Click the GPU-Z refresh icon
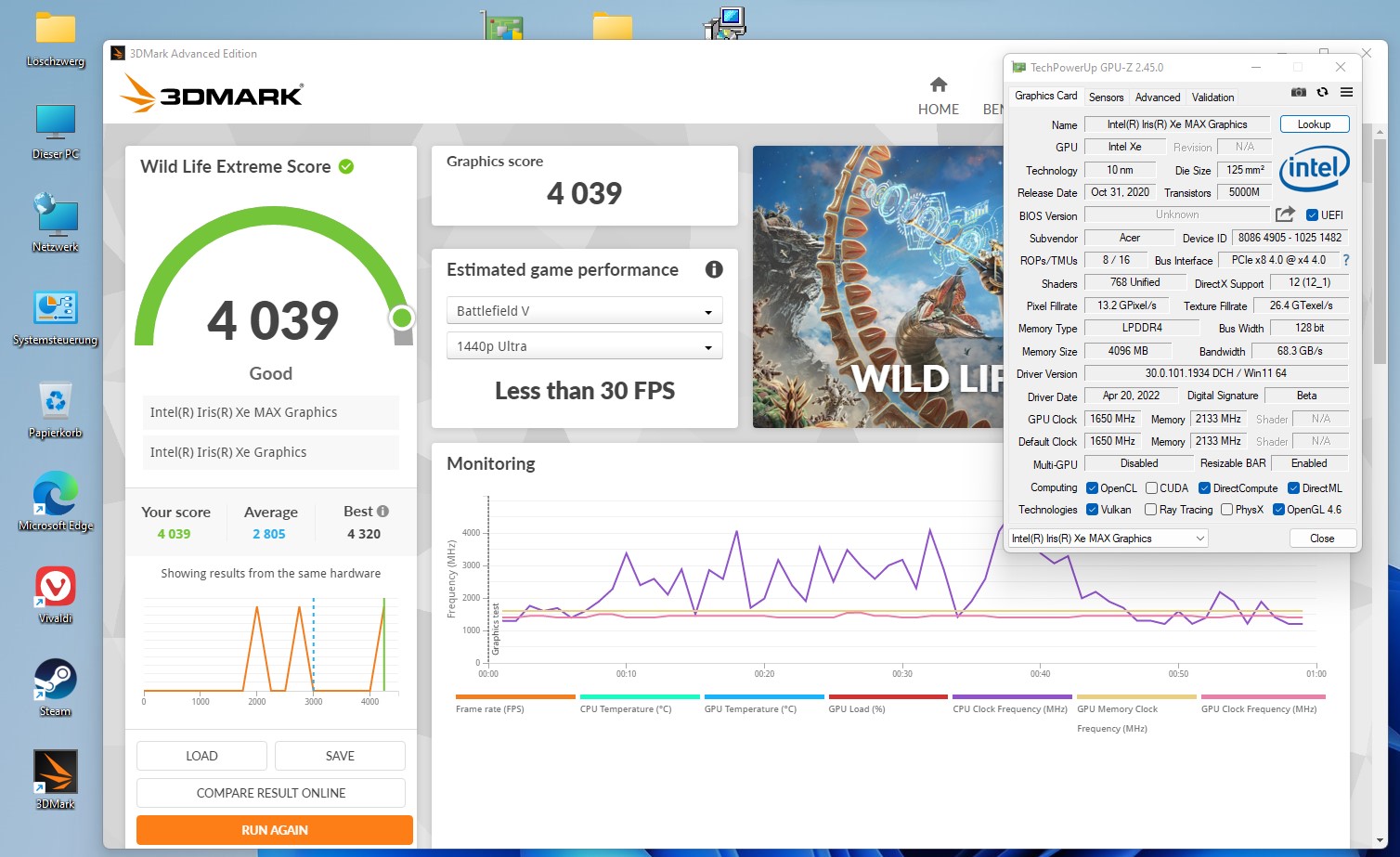 click(x=1322, y=92)
